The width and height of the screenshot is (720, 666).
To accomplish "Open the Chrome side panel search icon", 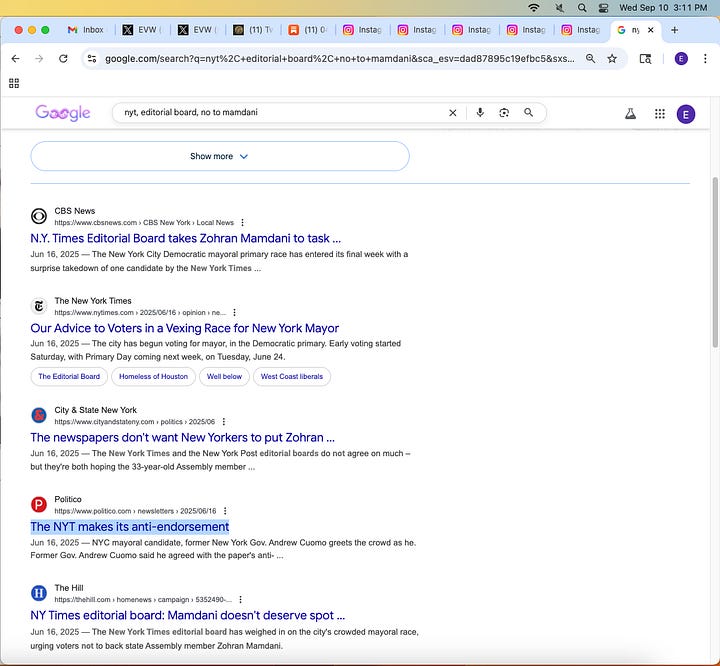I will pos(645,59).
